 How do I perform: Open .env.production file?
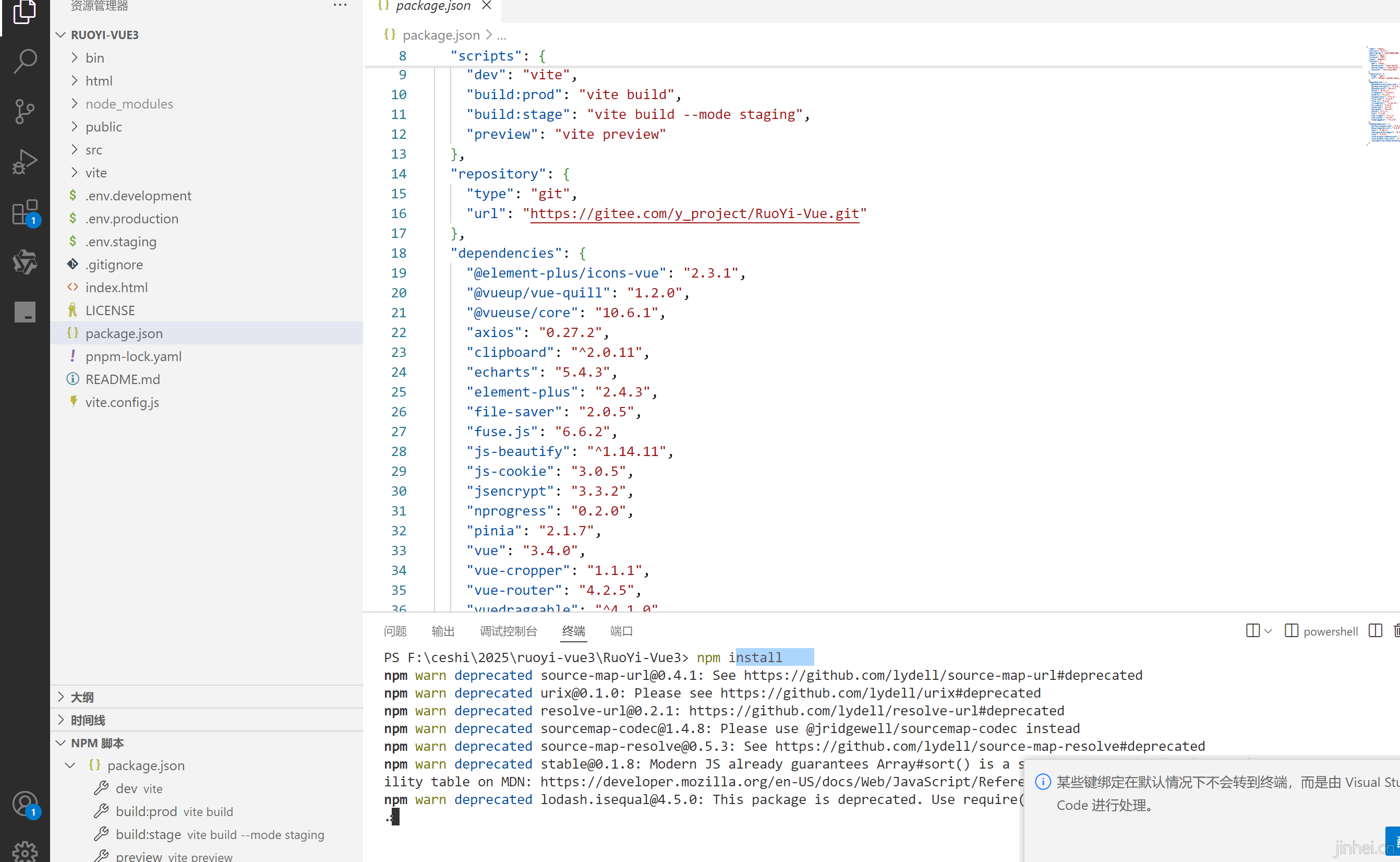[131, 218]
